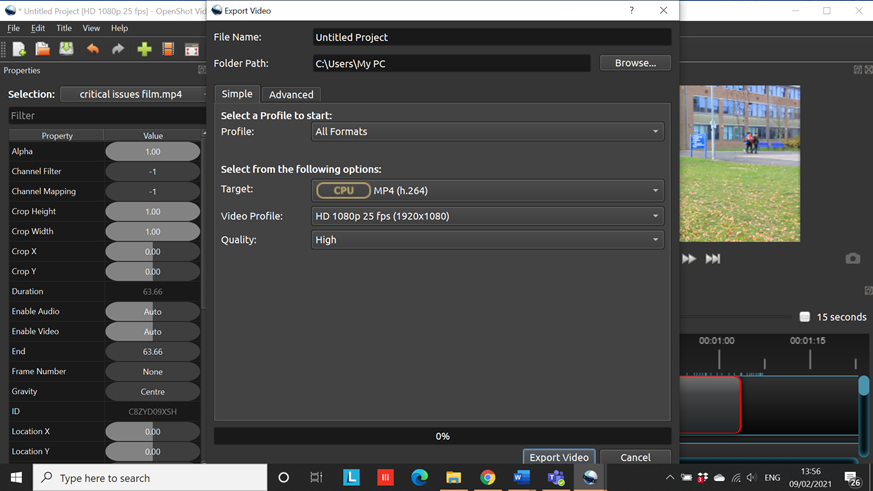Click the 00:01:00 timeline ruler mark
The width and height of the screenshot is (873, 491).
pos(717,341)
